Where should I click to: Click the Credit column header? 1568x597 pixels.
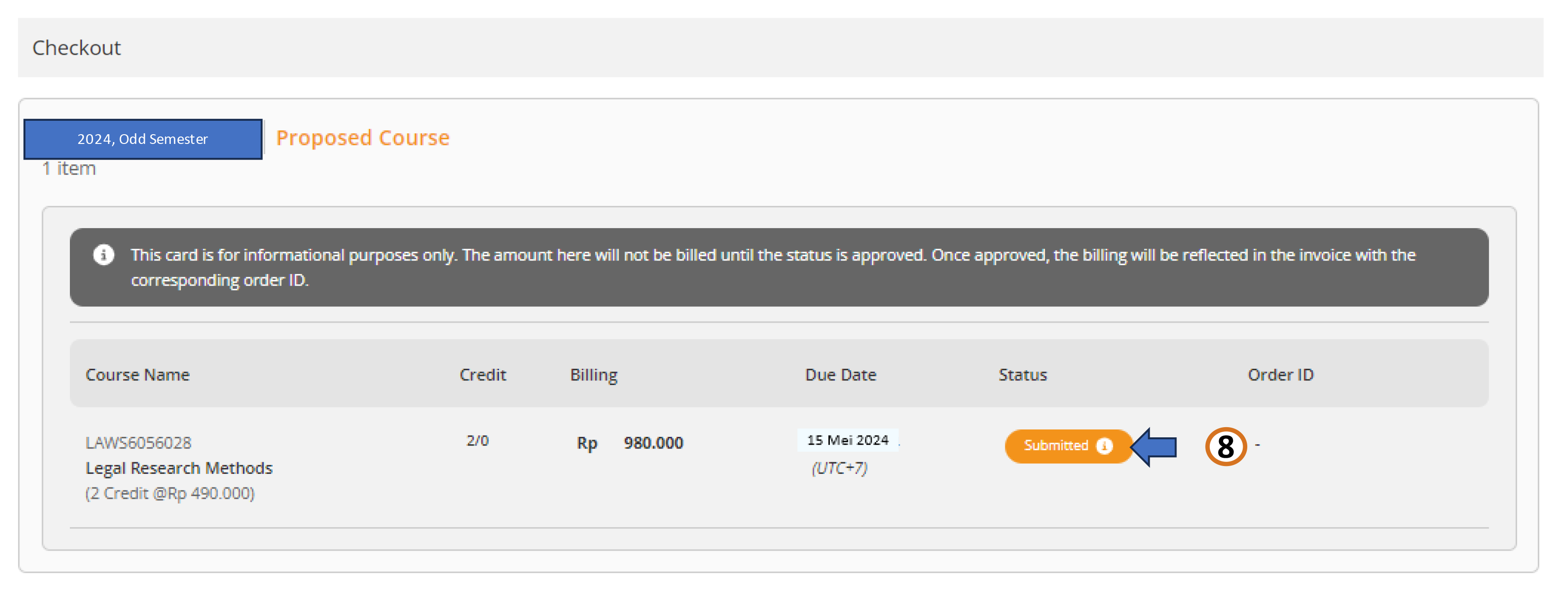(482, 375)
